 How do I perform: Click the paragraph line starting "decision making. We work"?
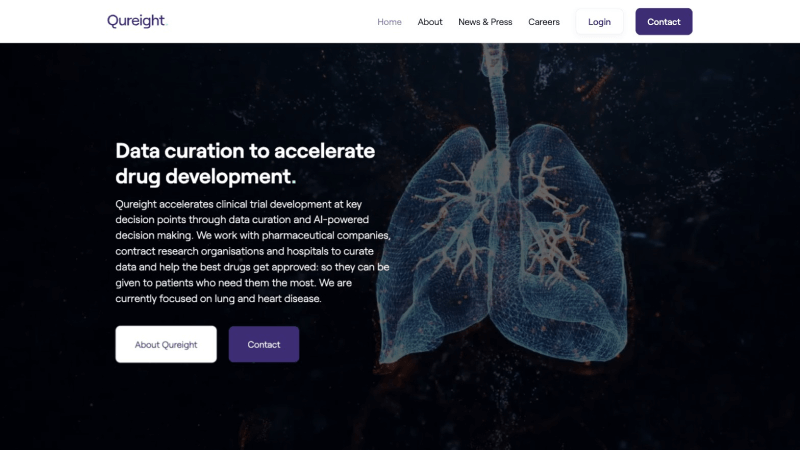(x=252, y=236)
